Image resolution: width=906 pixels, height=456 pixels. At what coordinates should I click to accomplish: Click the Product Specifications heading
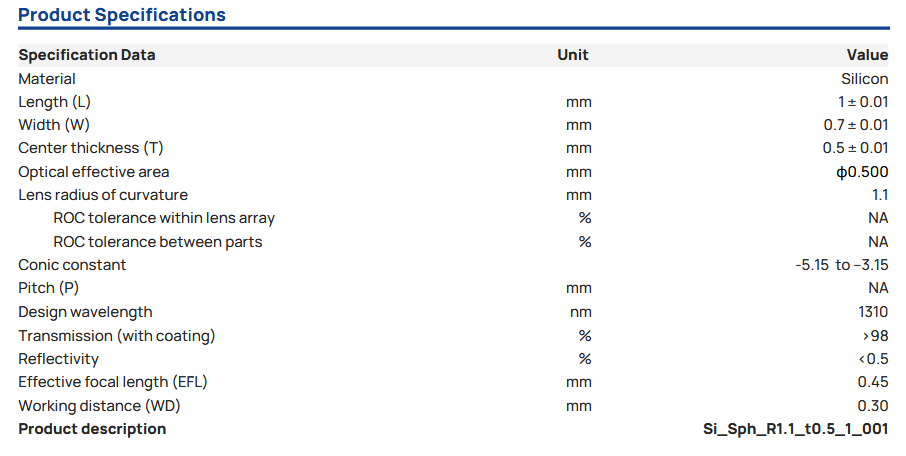(x=122, y=15)
